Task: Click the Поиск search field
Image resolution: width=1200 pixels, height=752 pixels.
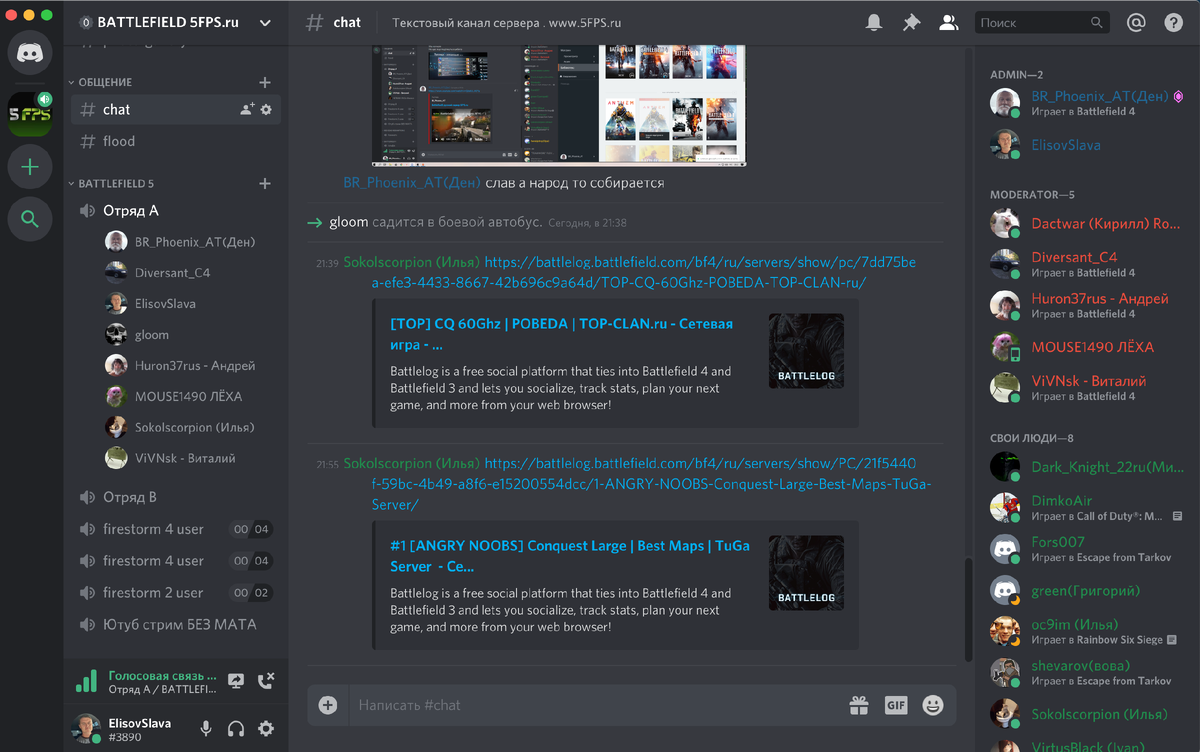Action: (x=1042, y=22)
